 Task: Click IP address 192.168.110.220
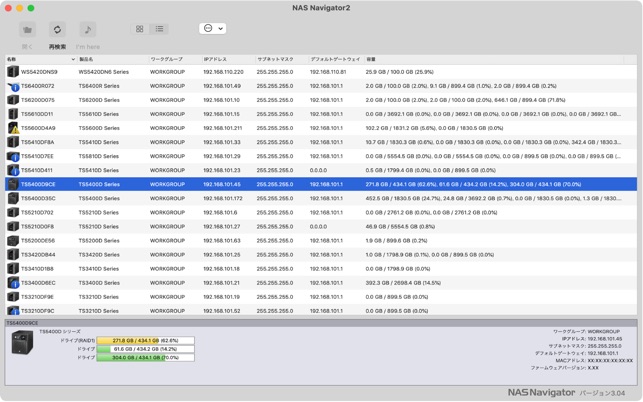223,72
